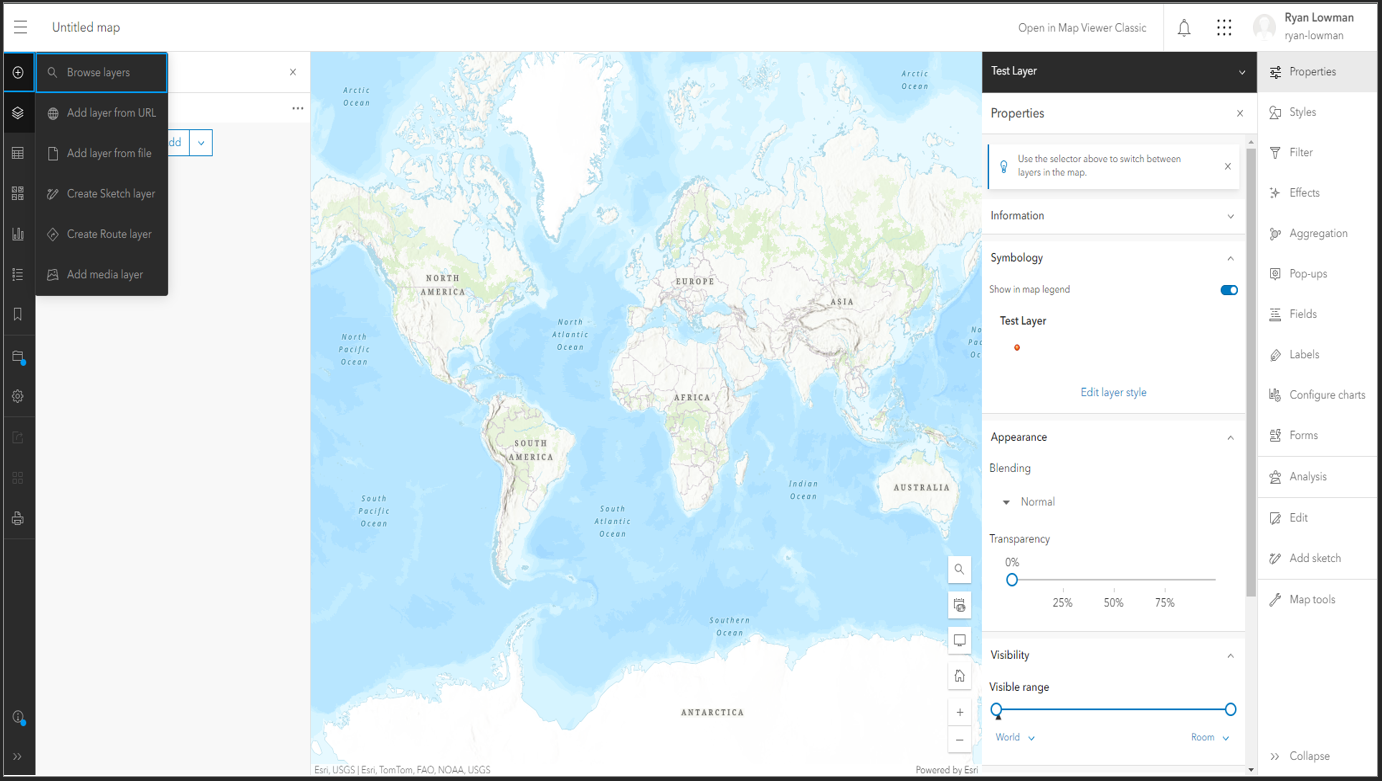
Task: Open the Legend panel
Action: 18,273
